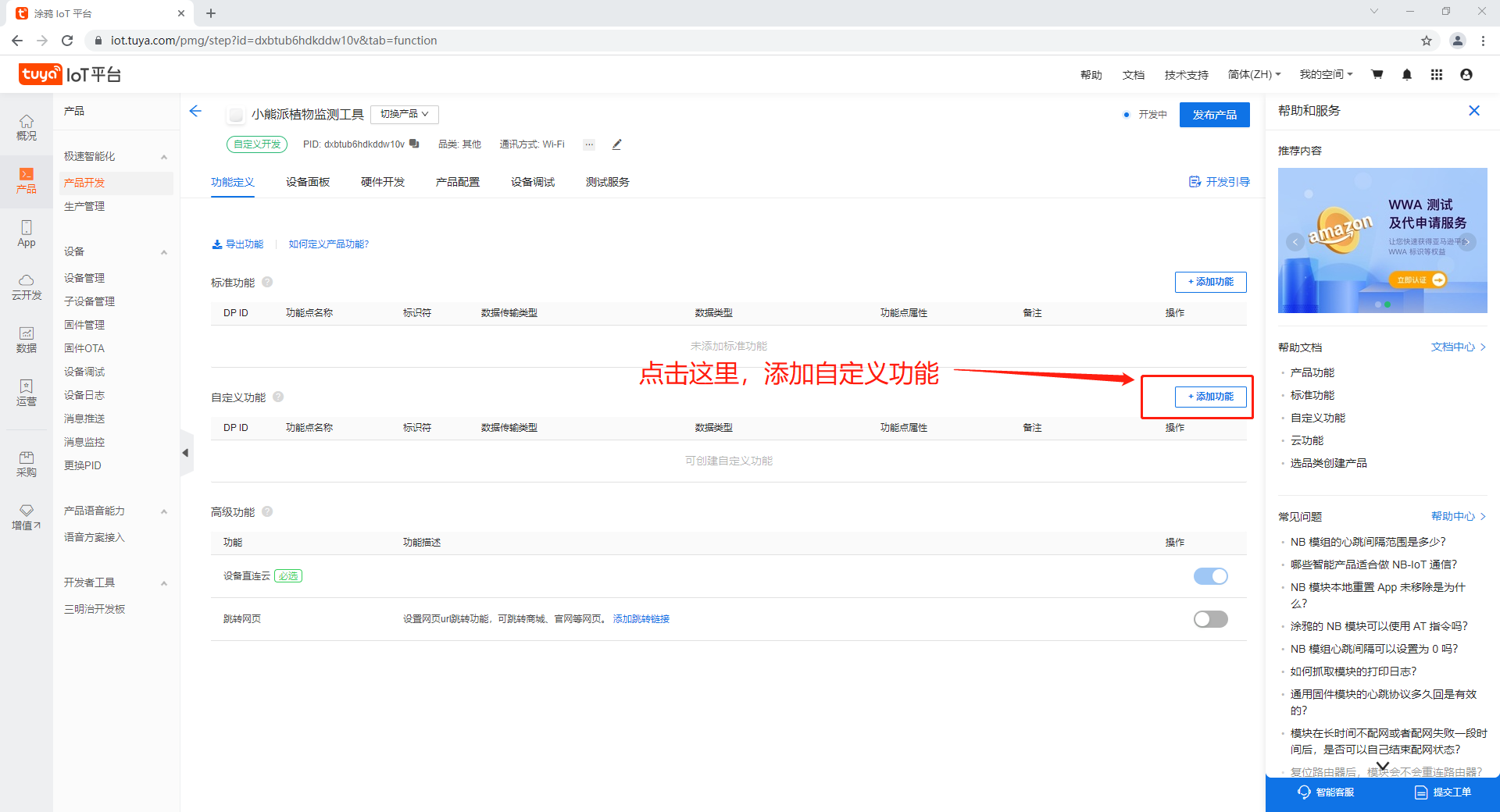The image size is (1500, 812).
Task: Open the 切换产品 dropdown
Action: pos(404,114)
